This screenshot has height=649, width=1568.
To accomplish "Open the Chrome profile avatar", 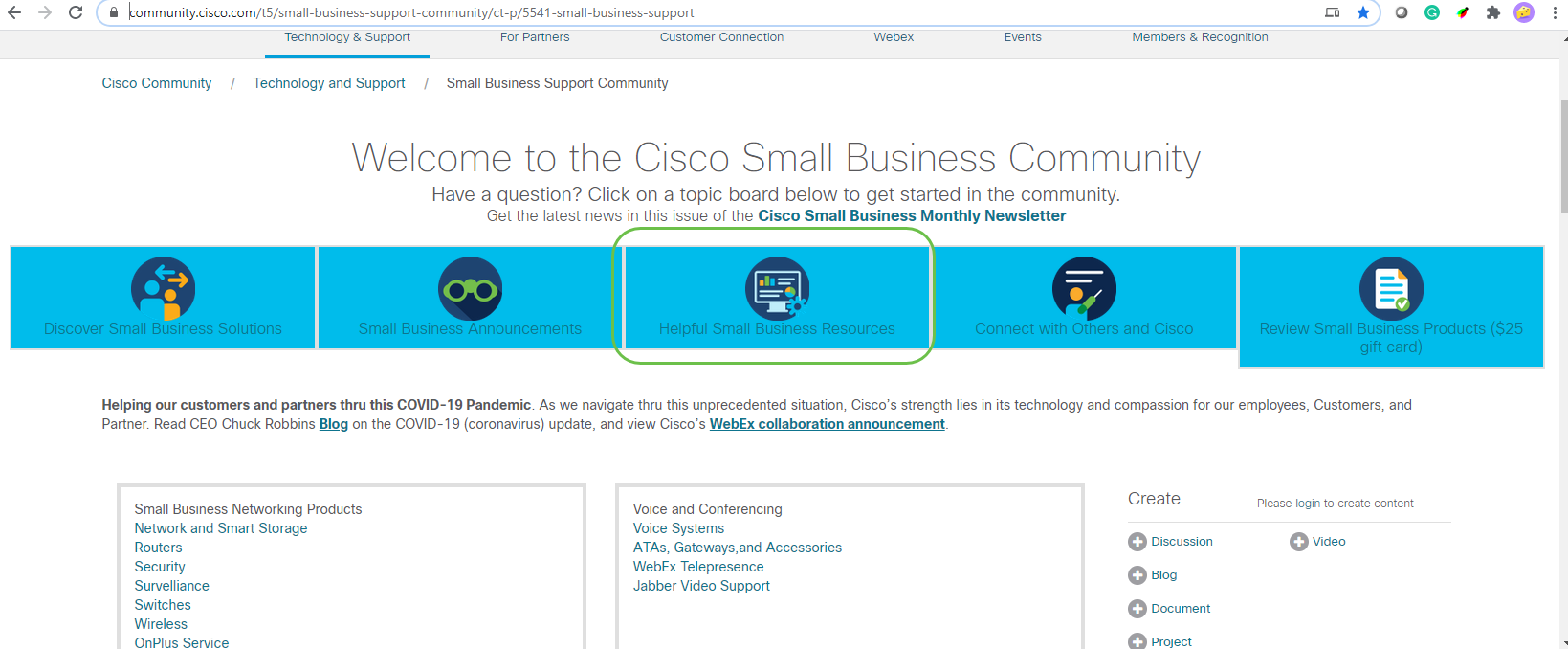I will click(x=1524, y=12).
